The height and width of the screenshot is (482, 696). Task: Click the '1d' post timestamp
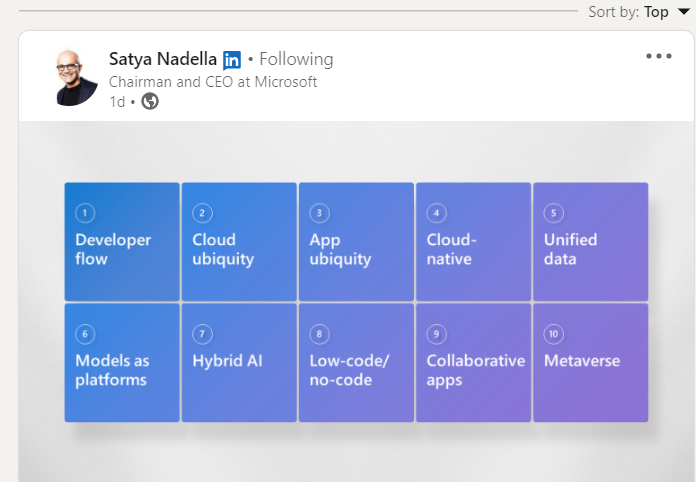pyautogui.click(x=117, y=102)
